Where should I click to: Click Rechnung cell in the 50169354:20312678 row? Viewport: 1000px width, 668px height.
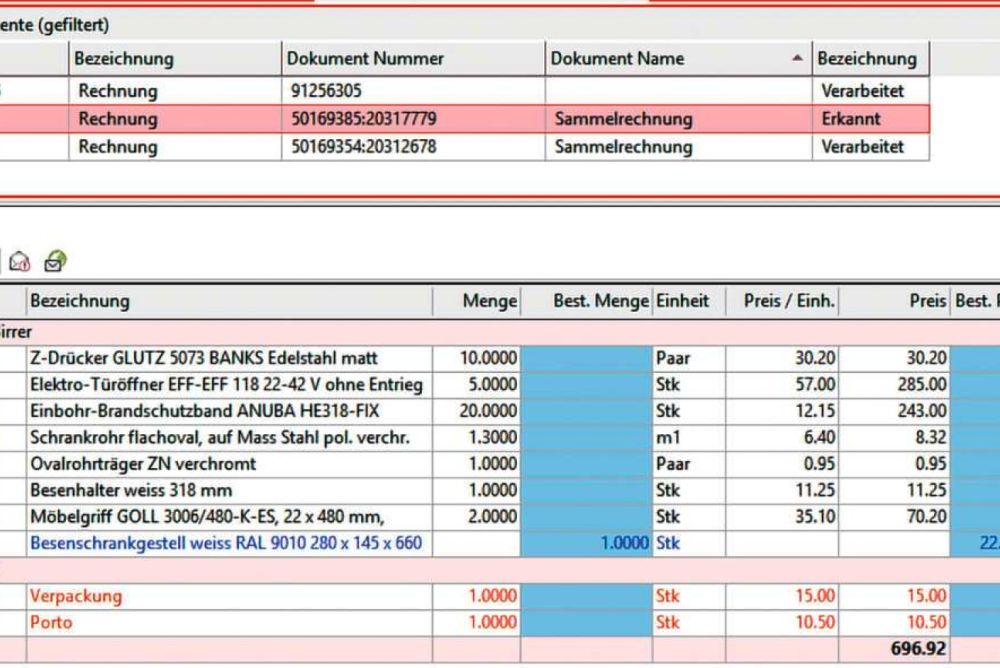pyautogui.click(x=175, y=147)
